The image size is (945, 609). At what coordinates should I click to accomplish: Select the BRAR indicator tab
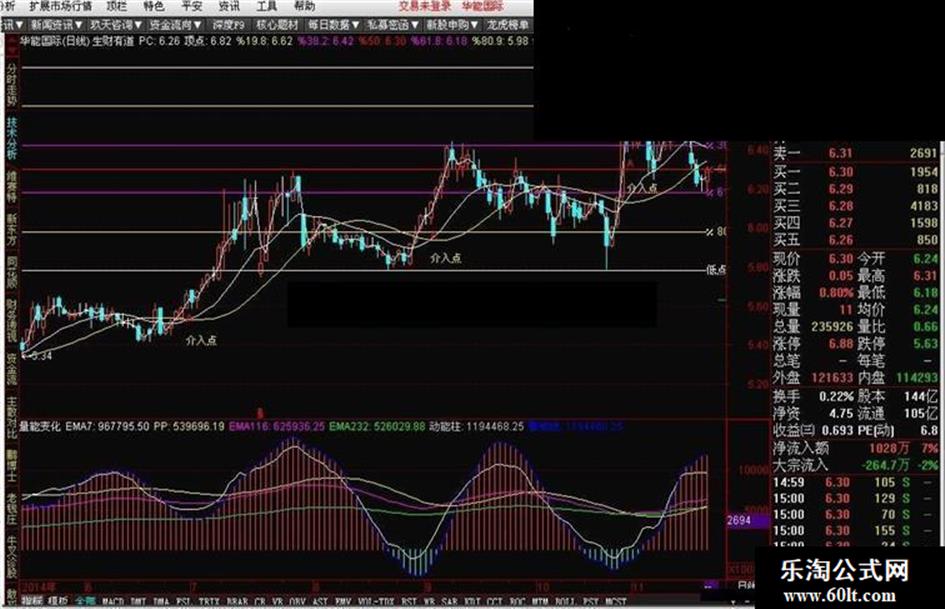[x=237, y=602]
